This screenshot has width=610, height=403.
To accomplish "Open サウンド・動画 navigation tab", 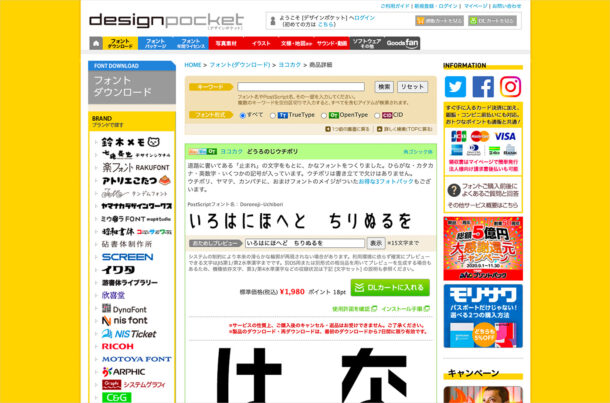I will [332, 43].
